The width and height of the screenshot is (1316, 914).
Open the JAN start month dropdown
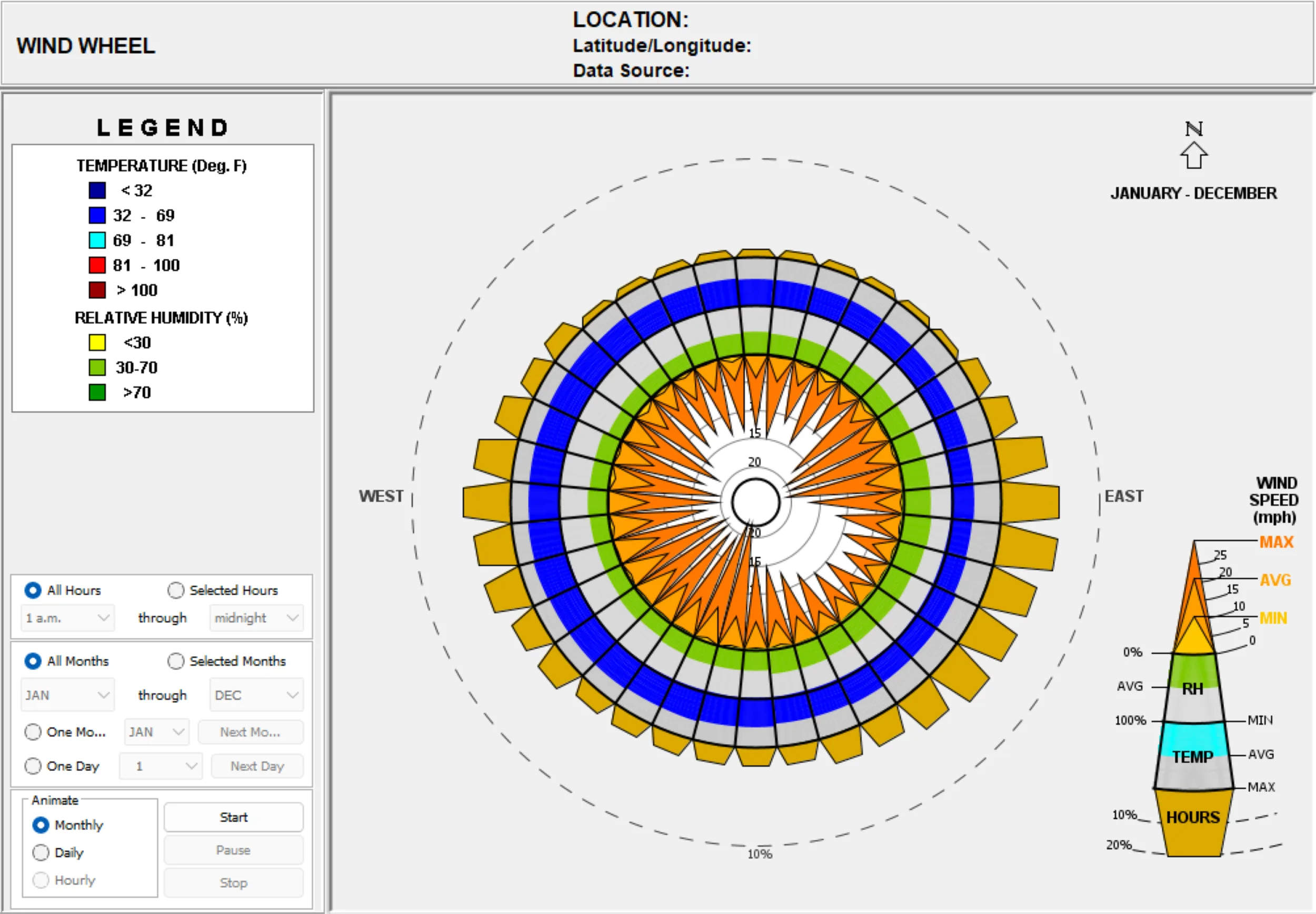[67, 695]
